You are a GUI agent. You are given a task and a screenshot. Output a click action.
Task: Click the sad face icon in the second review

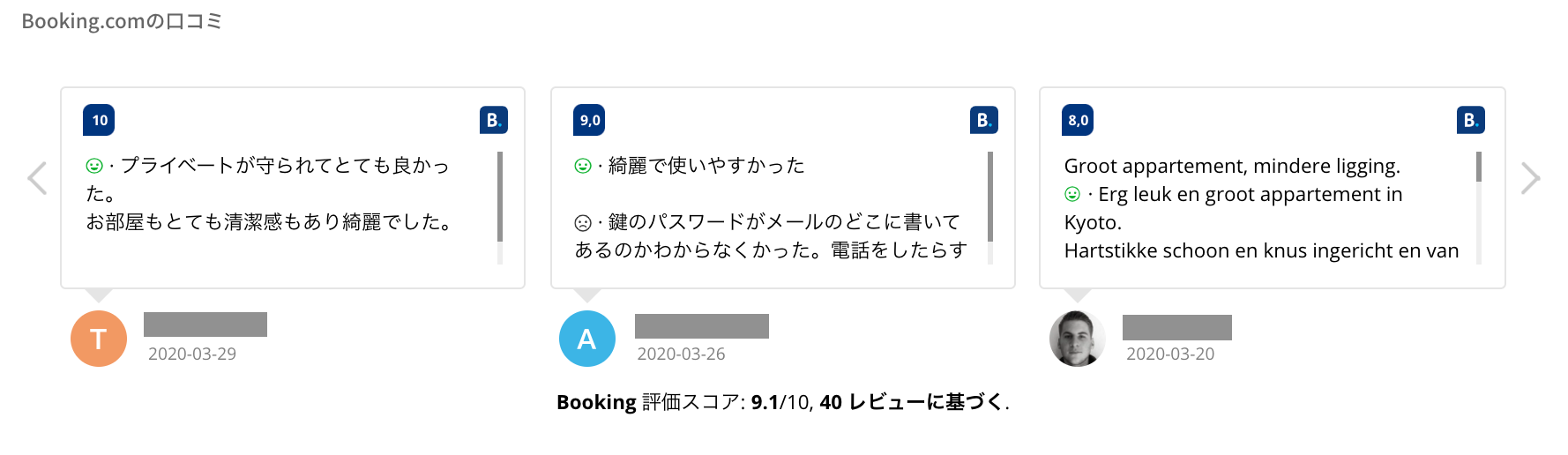click(583, 222)
